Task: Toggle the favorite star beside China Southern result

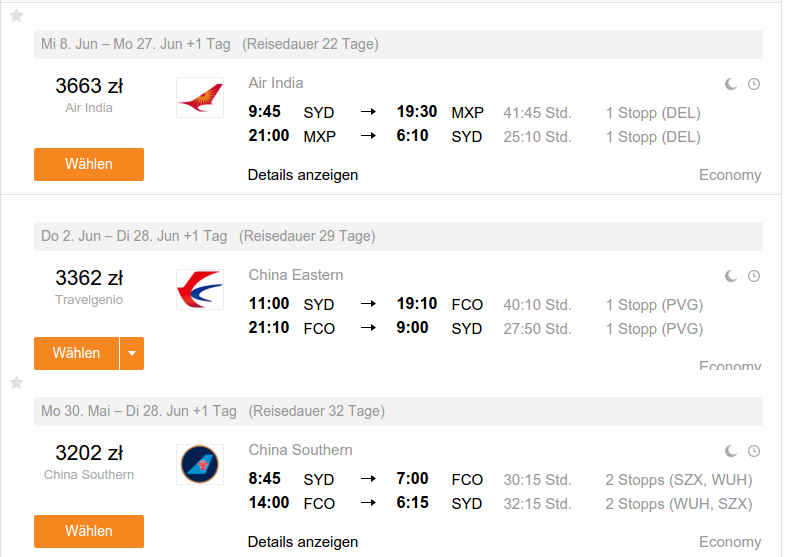Action: click(17, 383)
